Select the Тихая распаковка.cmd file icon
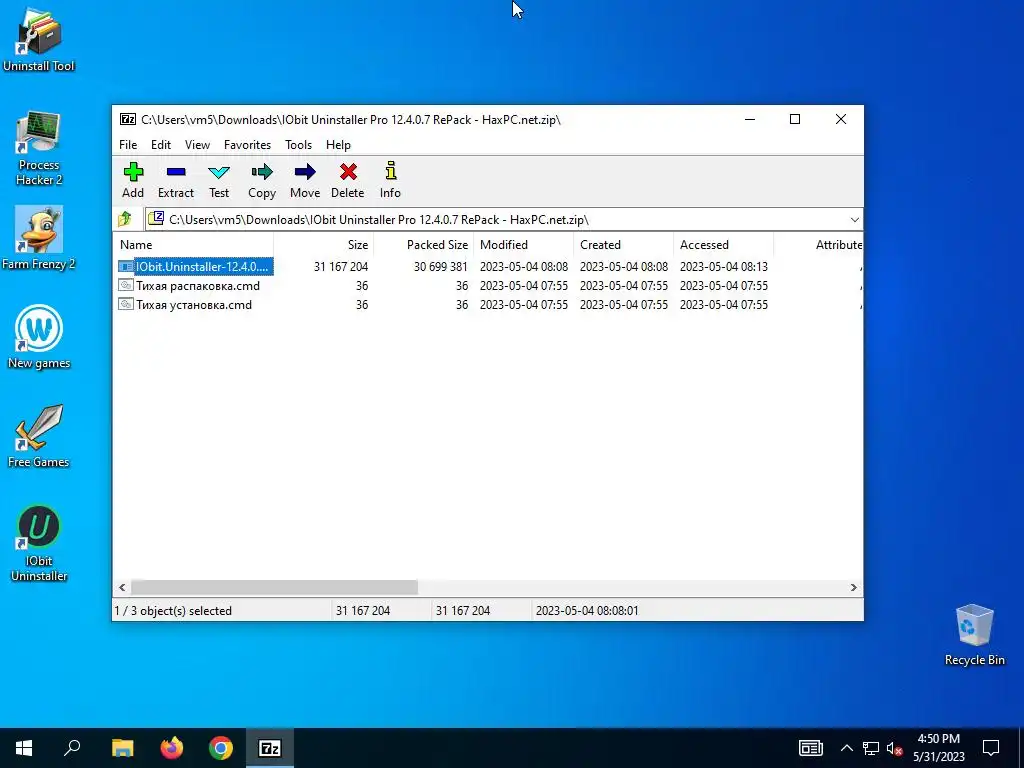1024x768 pixels. coord(126,285)
